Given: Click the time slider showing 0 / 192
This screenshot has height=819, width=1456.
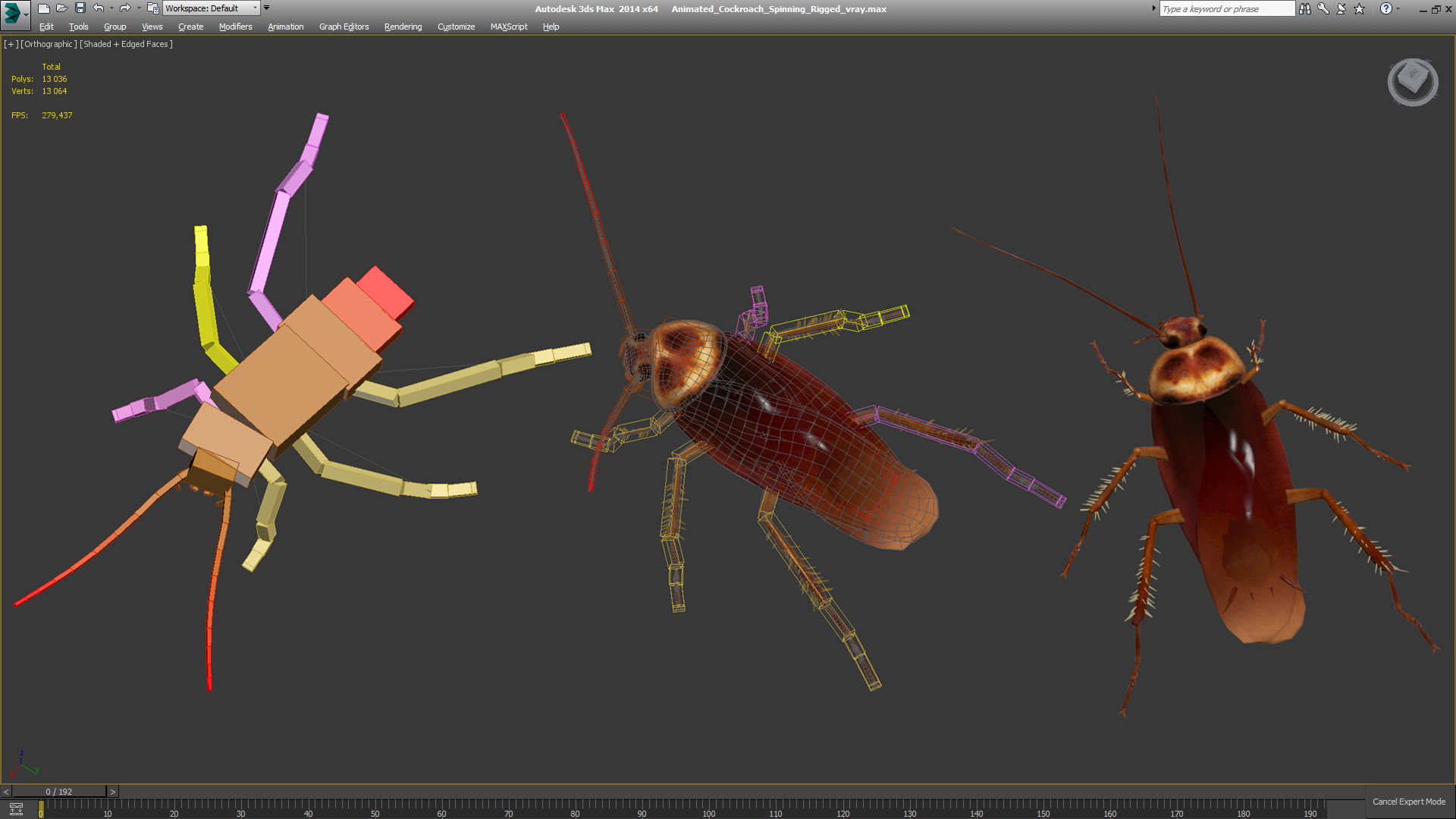Looking at the screenshot, I should tap(59, 792).
